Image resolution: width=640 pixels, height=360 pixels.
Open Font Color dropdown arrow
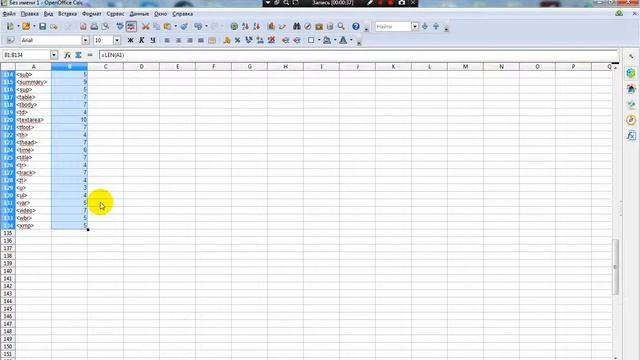[x=351, y=40]
